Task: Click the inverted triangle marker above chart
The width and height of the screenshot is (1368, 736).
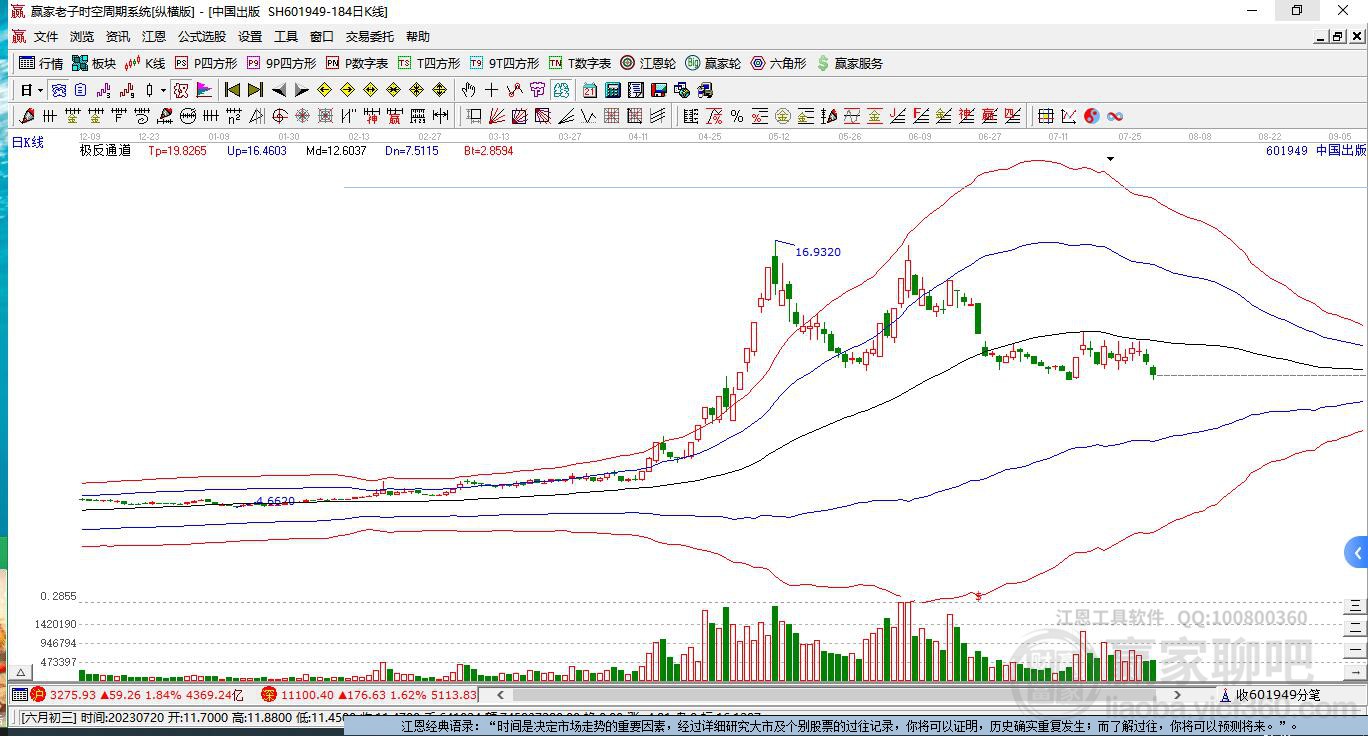Action: pyautogui.click(x=1110, y=159)
